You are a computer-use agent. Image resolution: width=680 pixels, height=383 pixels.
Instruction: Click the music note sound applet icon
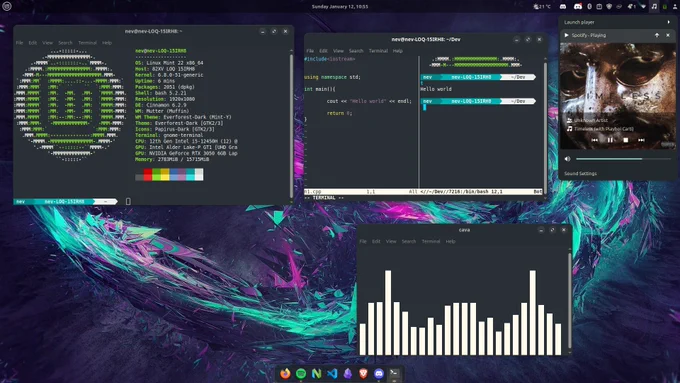pos(654,7)
